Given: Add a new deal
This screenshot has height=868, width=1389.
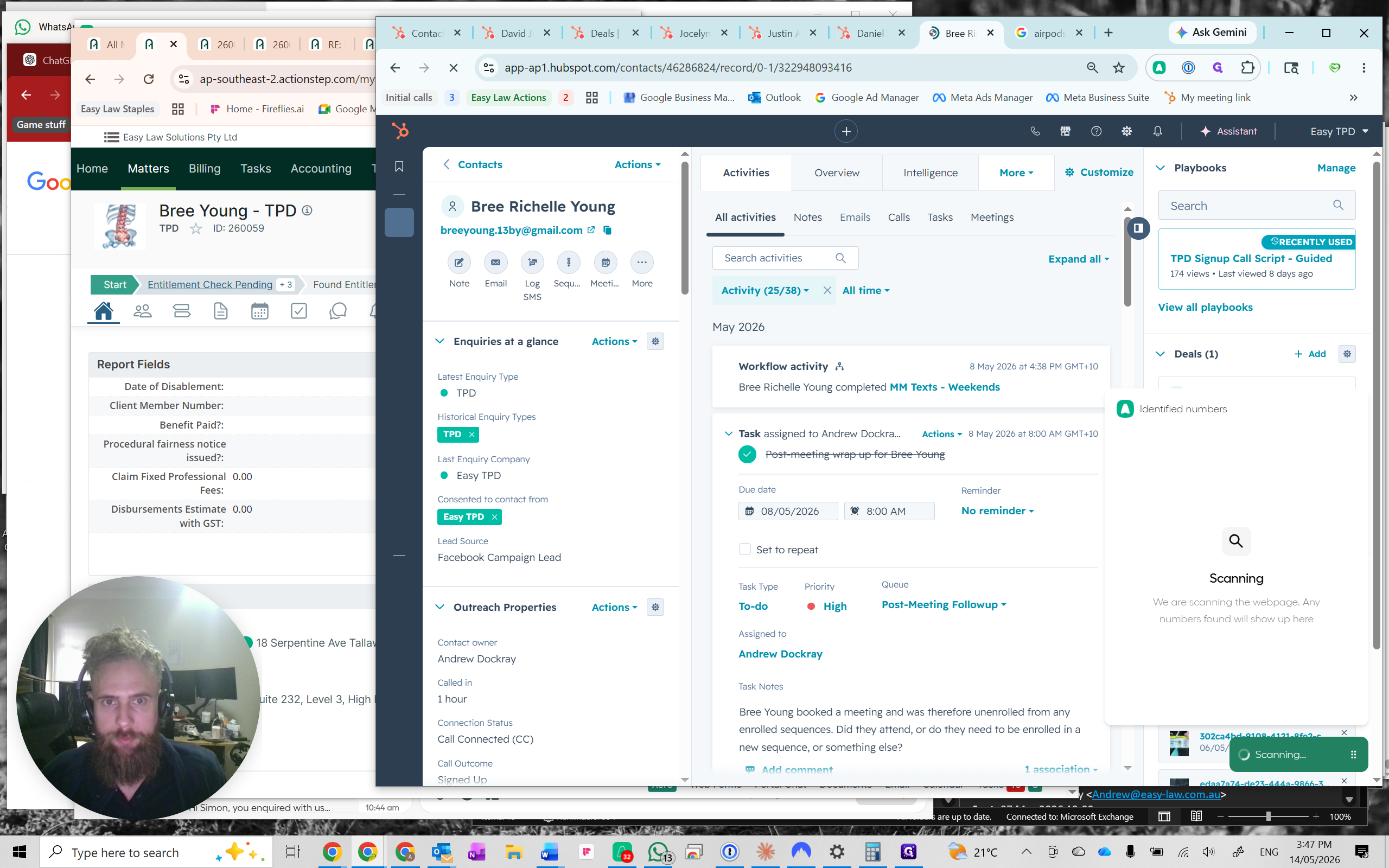Looking at the screenshot, I should click(x=1309, y=354).
